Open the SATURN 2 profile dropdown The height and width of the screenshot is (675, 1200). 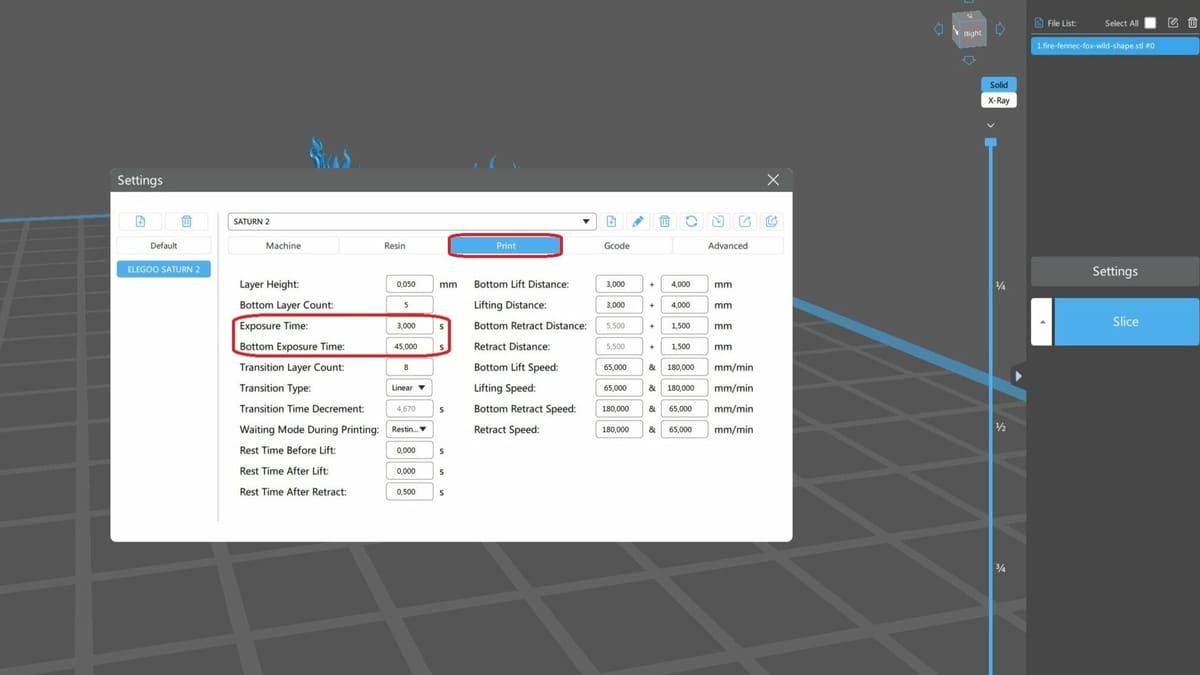click(586, 222)
